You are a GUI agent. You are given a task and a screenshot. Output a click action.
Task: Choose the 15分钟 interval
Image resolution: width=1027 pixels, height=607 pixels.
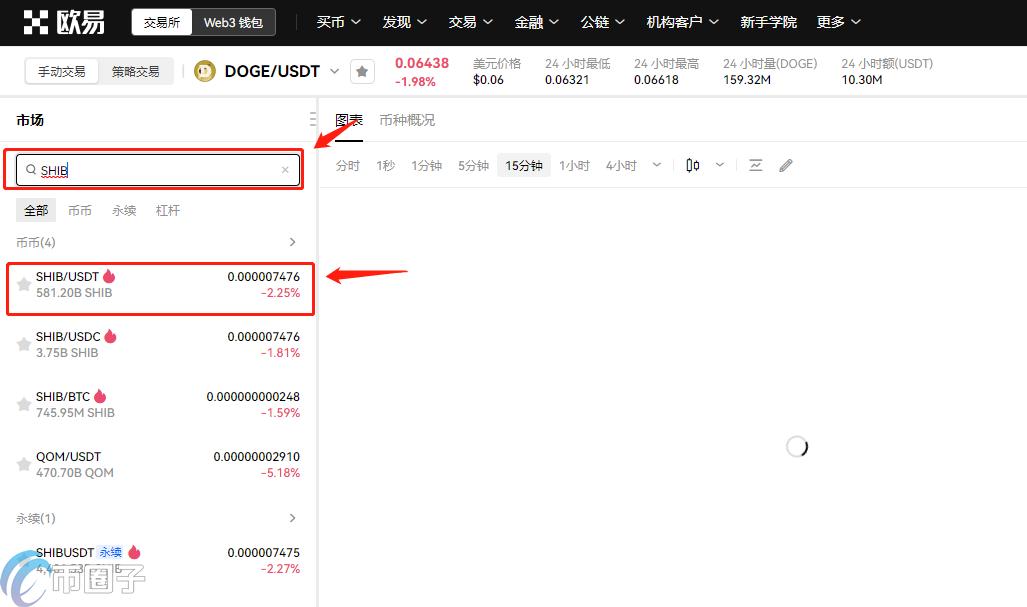[x=524, y=166]
